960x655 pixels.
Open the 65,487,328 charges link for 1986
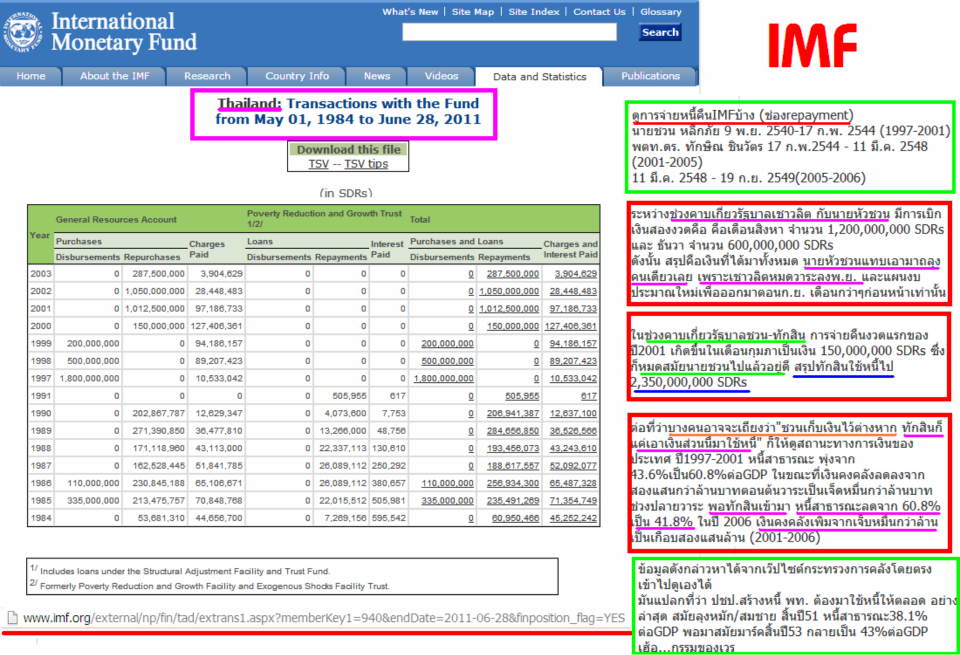coord(573,484)
